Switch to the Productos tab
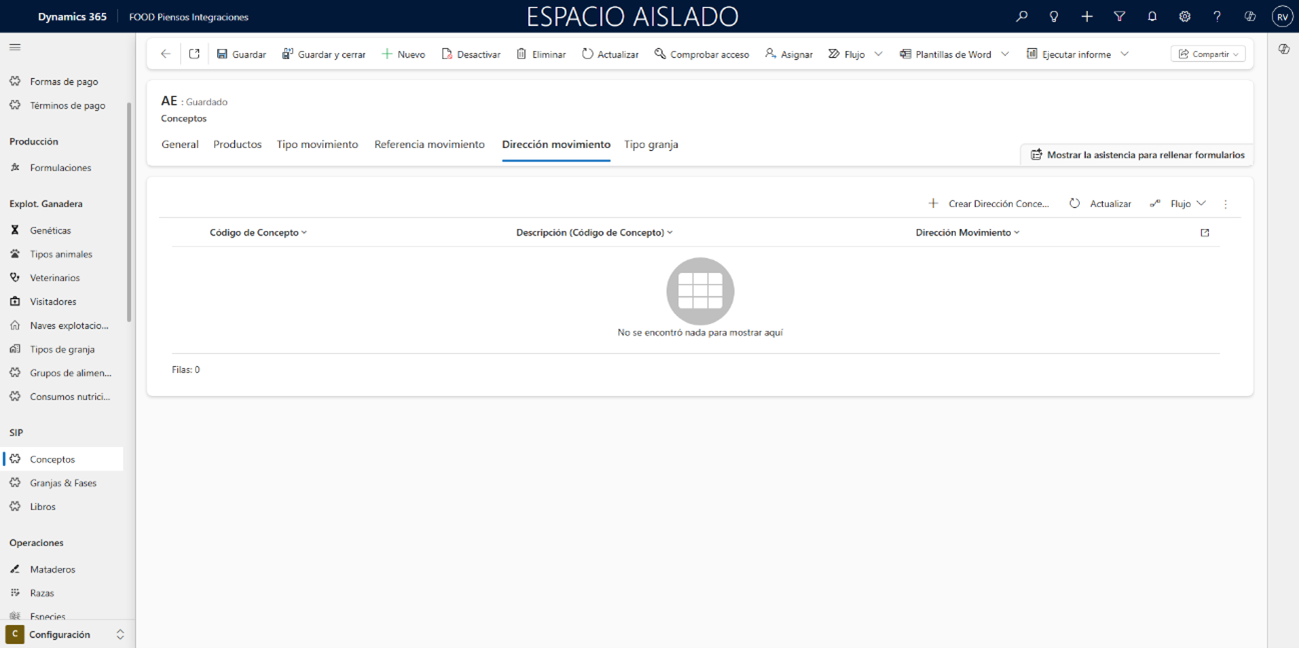1299x648 pixels. pos(237,144)
